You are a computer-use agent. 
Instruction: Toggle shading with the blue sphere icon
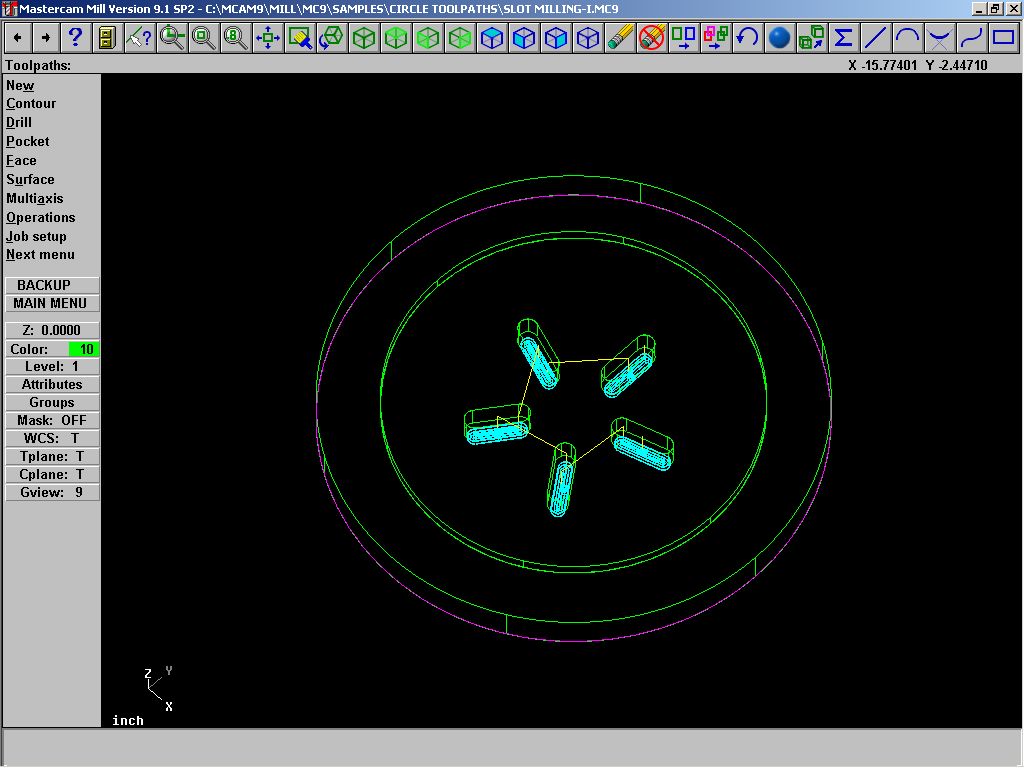(x=780, y=38)
